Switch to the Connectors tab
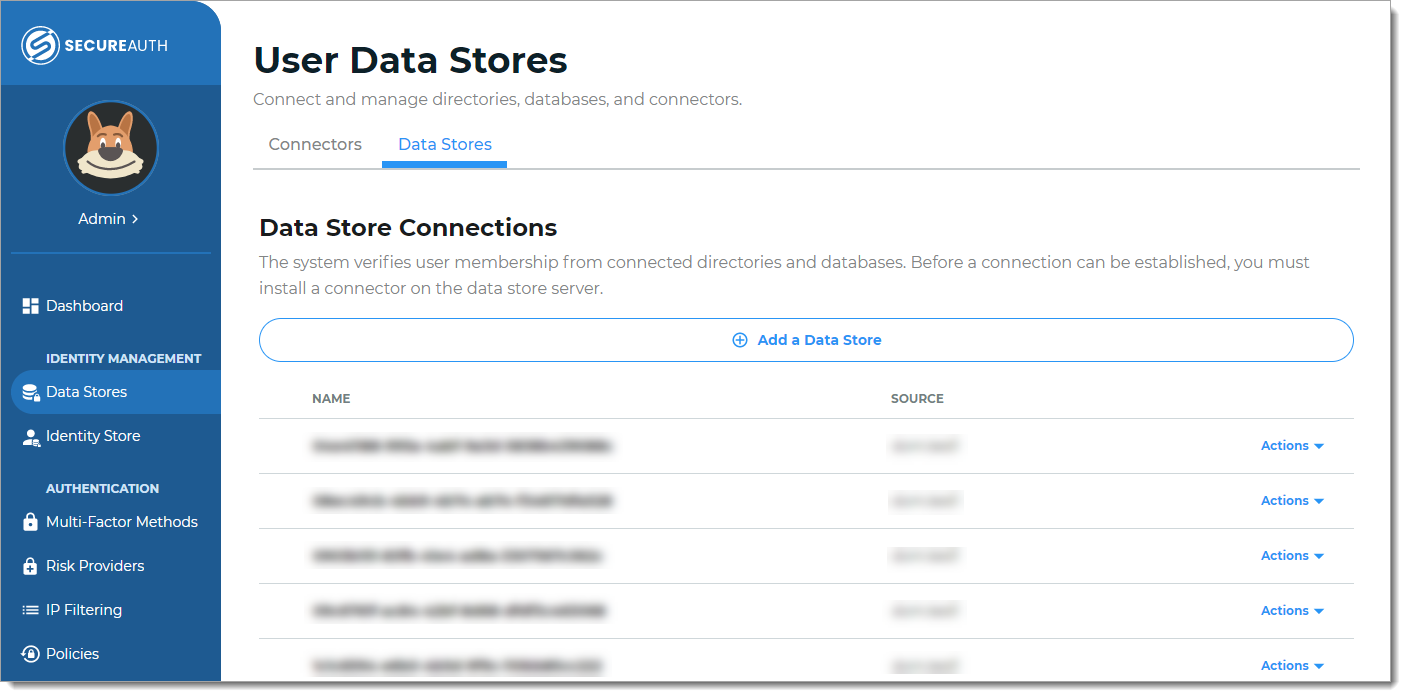Image resolution: width=1406 pixels, height=697 pixels. click(315, 144)
